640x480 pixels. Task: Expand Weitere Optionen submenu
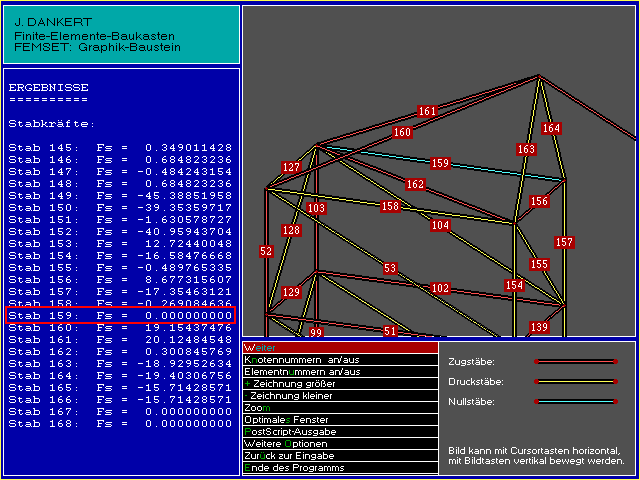pyautogui.click(x=339, y=444)
